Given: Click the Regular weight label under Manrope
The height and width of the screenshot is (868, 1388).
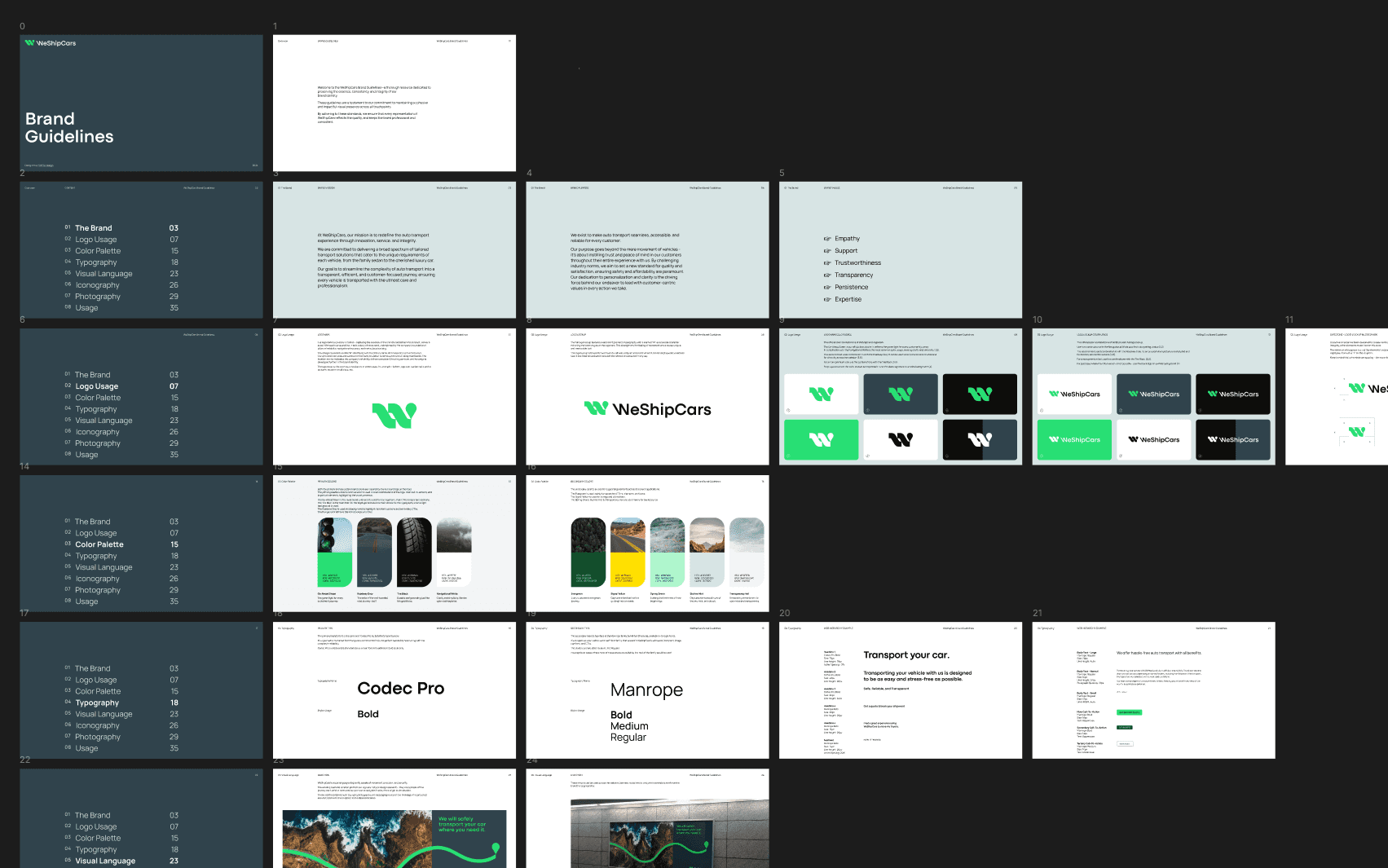Looking at the screenshot, I should [x=628, y=738].
